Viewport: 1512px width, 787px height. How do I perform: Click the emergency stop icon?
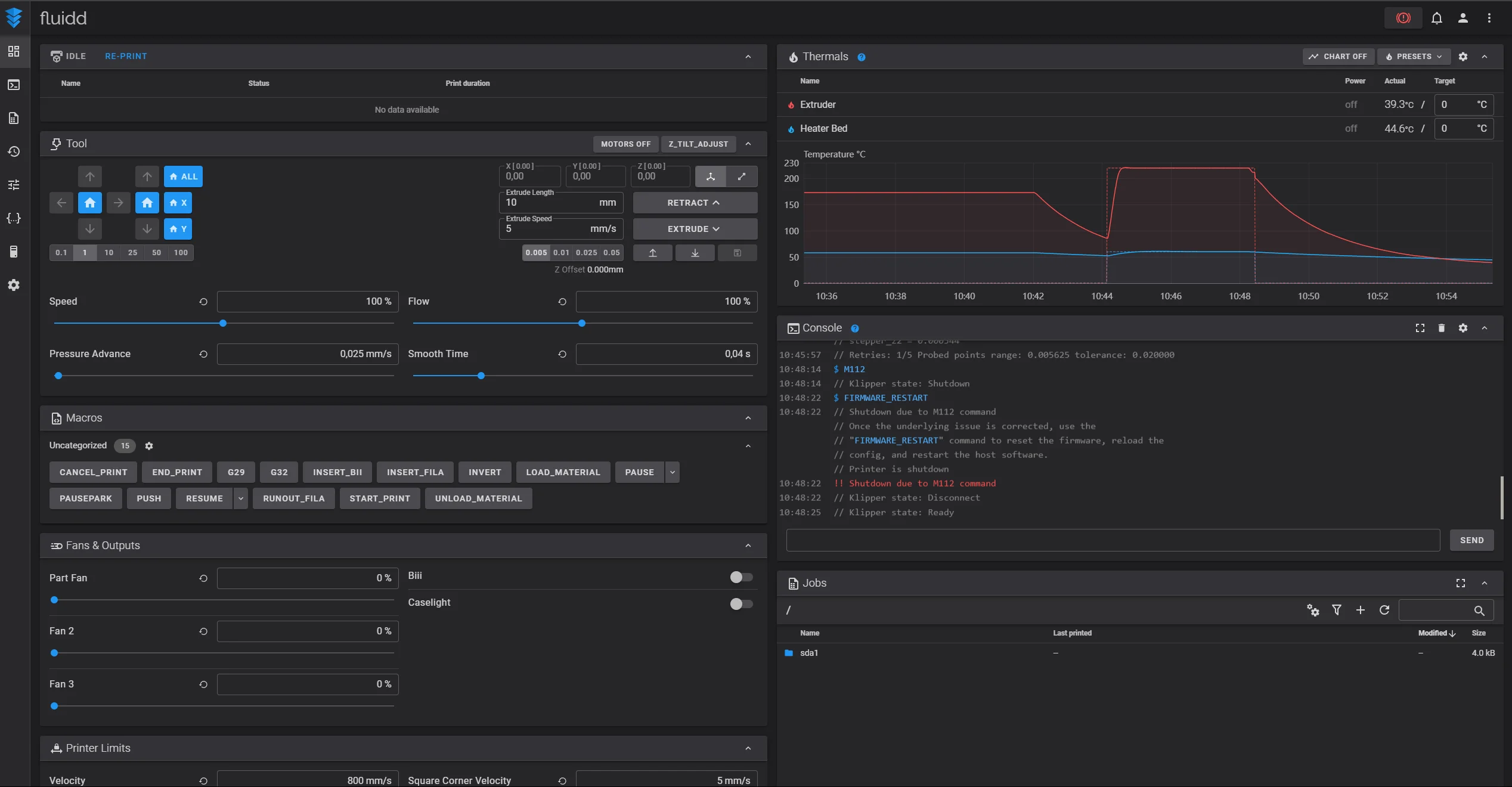coord(1403,18)
